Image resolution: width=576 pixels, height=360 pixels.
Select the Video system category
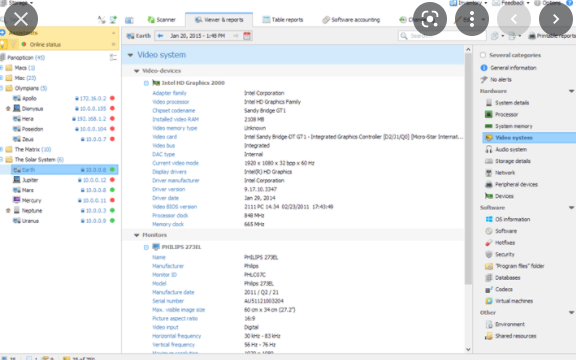click(529, 138)
